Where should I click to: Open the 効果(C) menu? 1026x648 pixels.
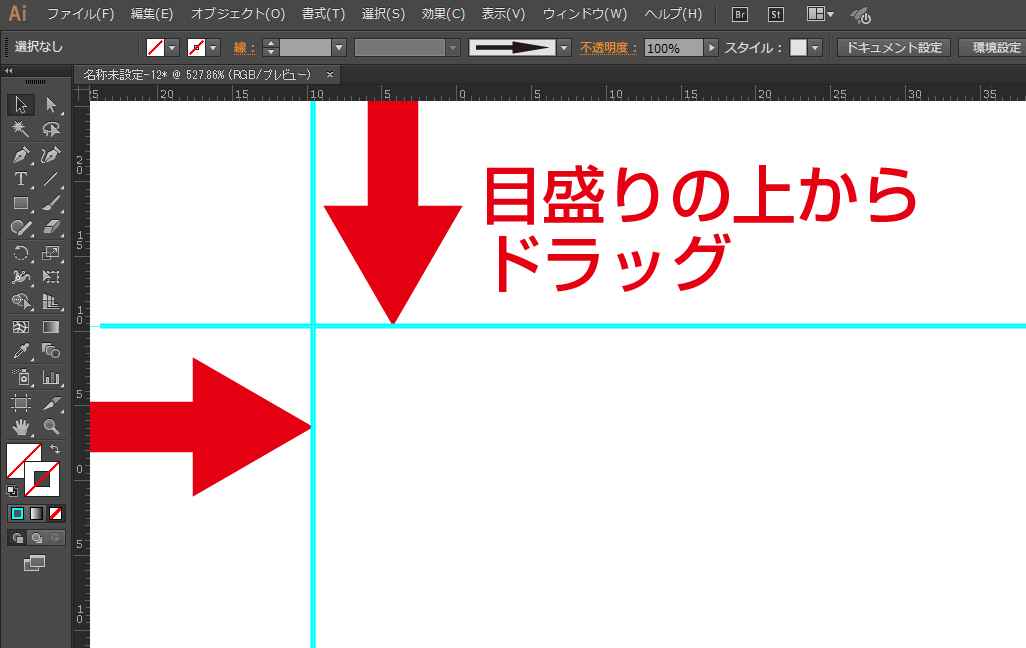(x=443, y=14)
